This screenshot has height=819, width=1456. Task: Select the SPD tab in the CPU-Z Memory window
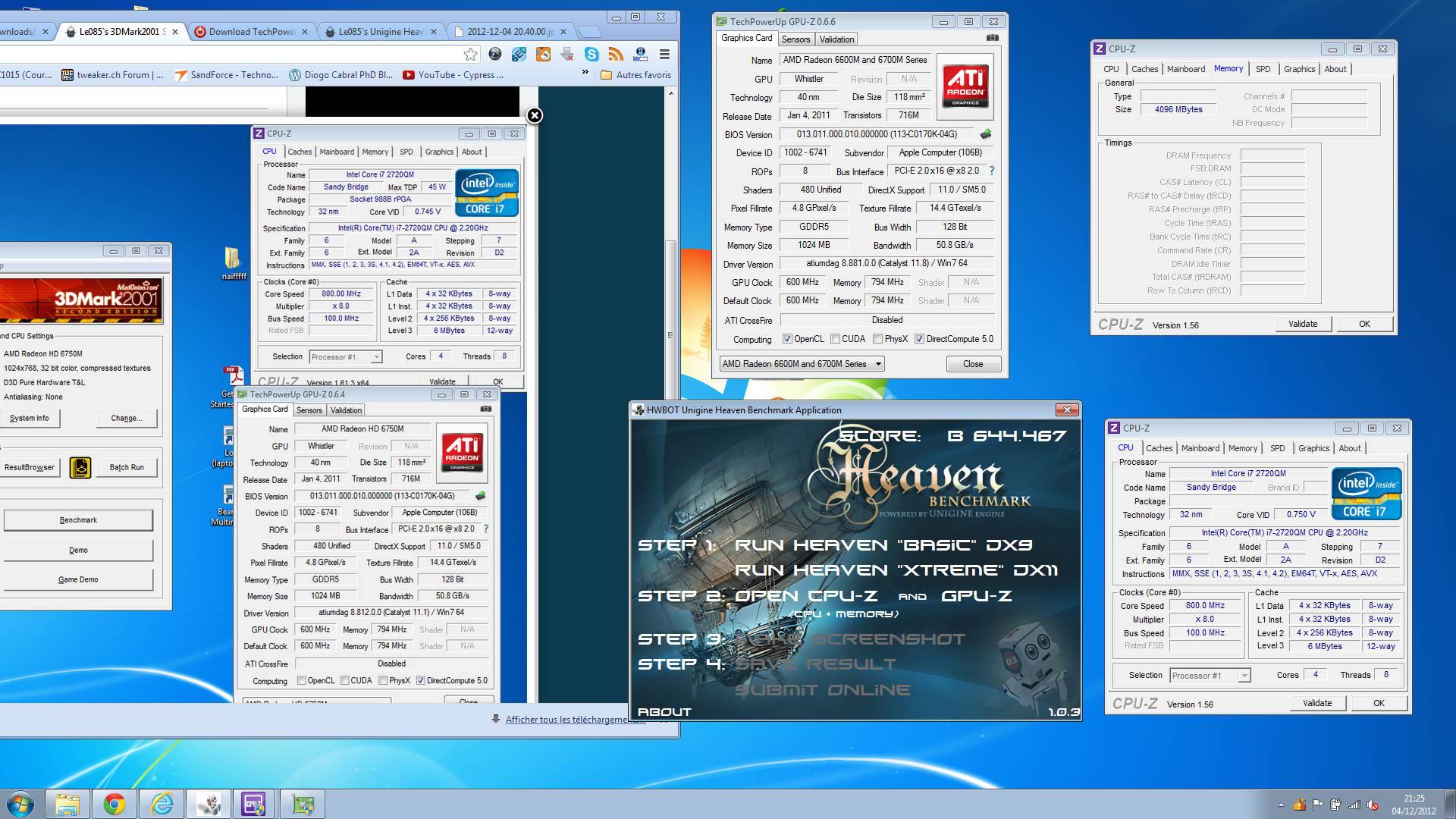(x=1263, y=69)
